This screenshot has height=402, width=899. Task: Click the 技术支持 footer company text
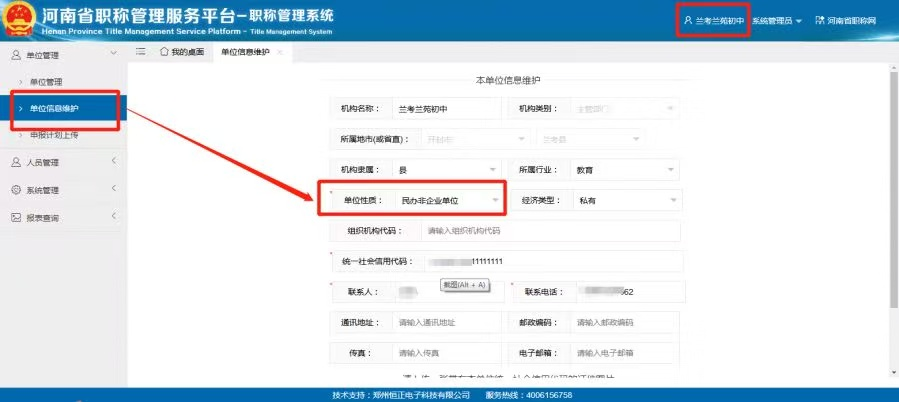point(401,395)
